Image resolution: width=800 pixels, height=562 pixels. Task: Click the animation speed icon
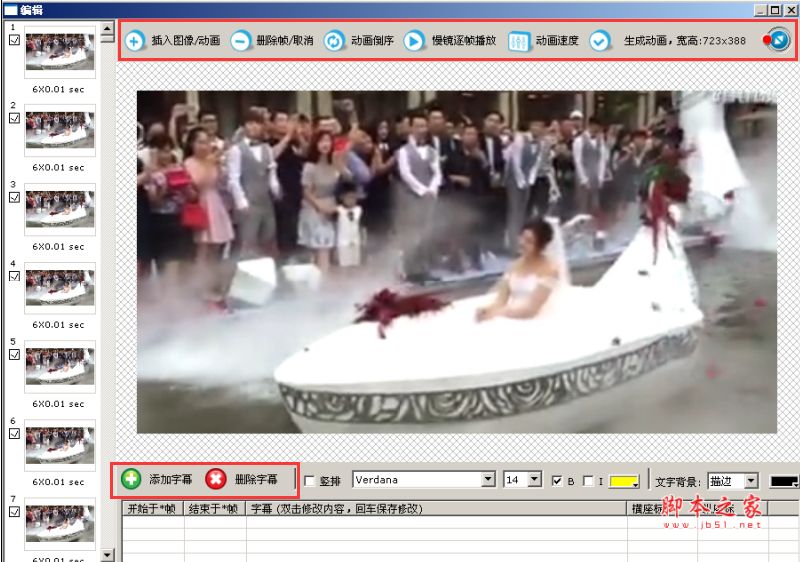click(x=518, y=41)
